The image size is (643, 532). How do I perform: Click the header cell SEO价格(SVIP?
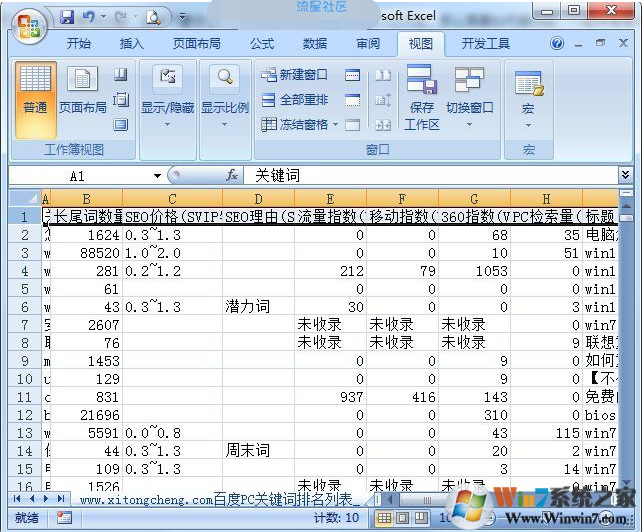(x=172, y=216)
